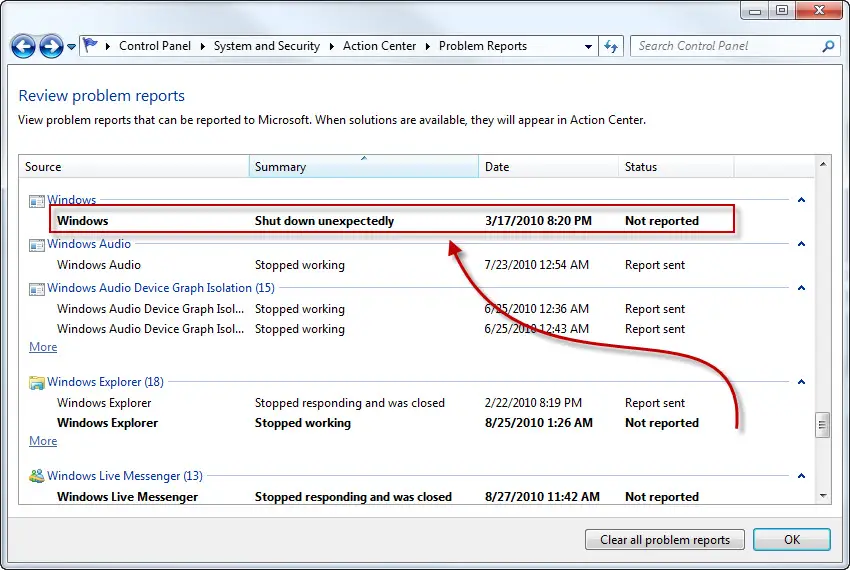Go back with the blue Back arrow

pyautogui.click(x=23, y=46)
